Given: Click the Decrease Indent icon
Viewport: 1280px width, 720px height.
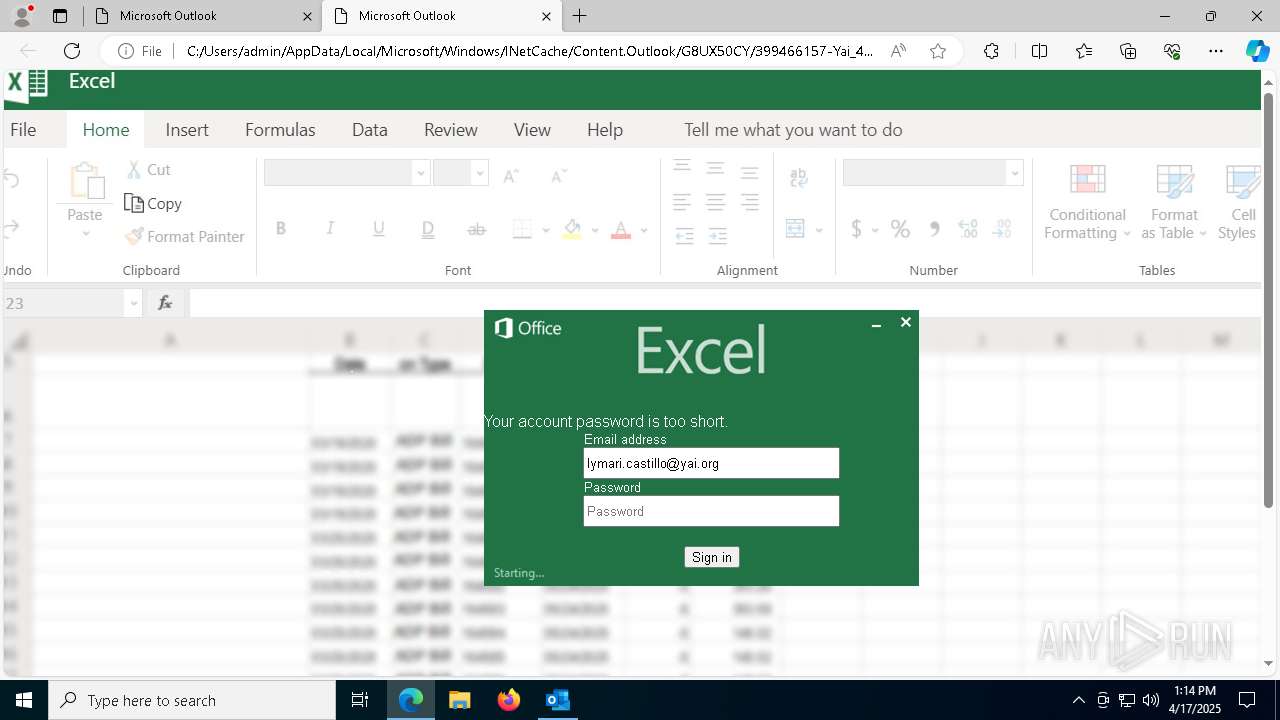Looking at the screenshot, I should click(x=684, y=236).
